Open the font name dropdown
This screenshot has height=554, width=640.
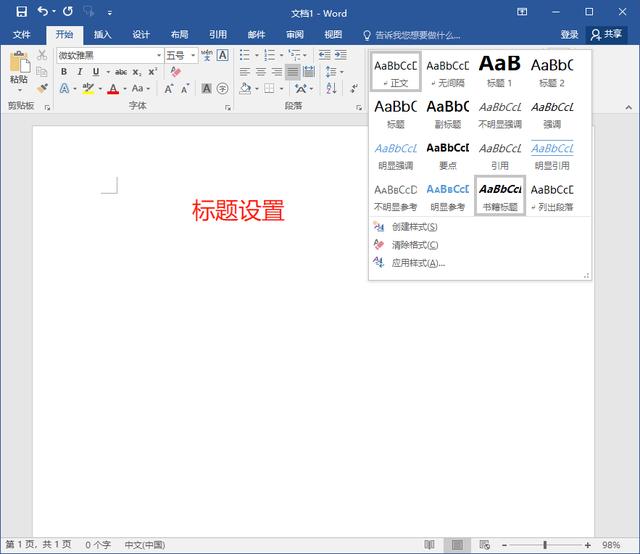pos(159,55)
